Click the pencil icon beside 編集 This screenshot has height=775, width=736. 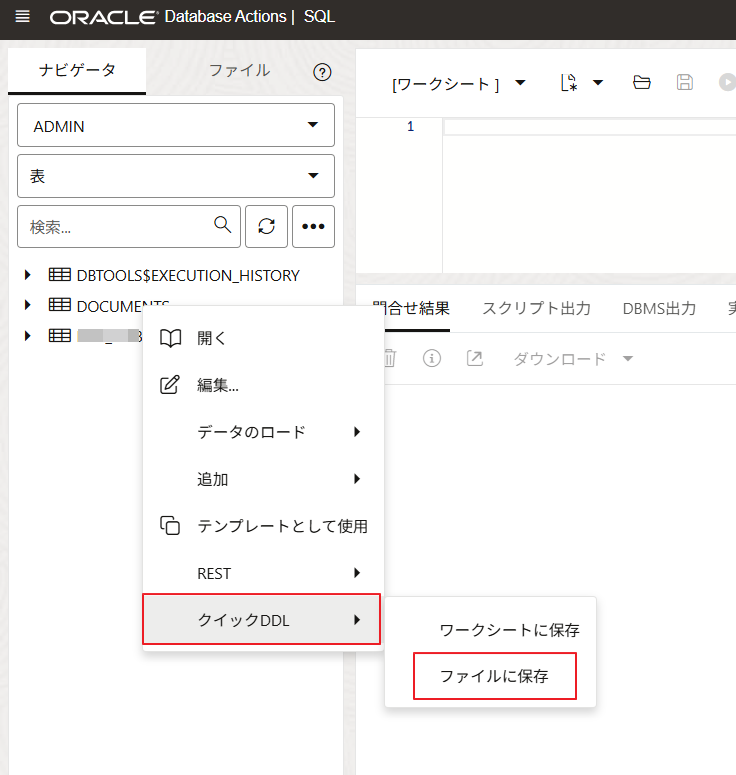coord(170,385)
